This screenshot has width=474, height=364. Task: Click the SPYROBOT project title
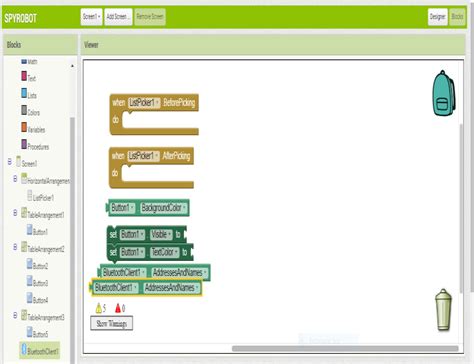coord(21,18)
